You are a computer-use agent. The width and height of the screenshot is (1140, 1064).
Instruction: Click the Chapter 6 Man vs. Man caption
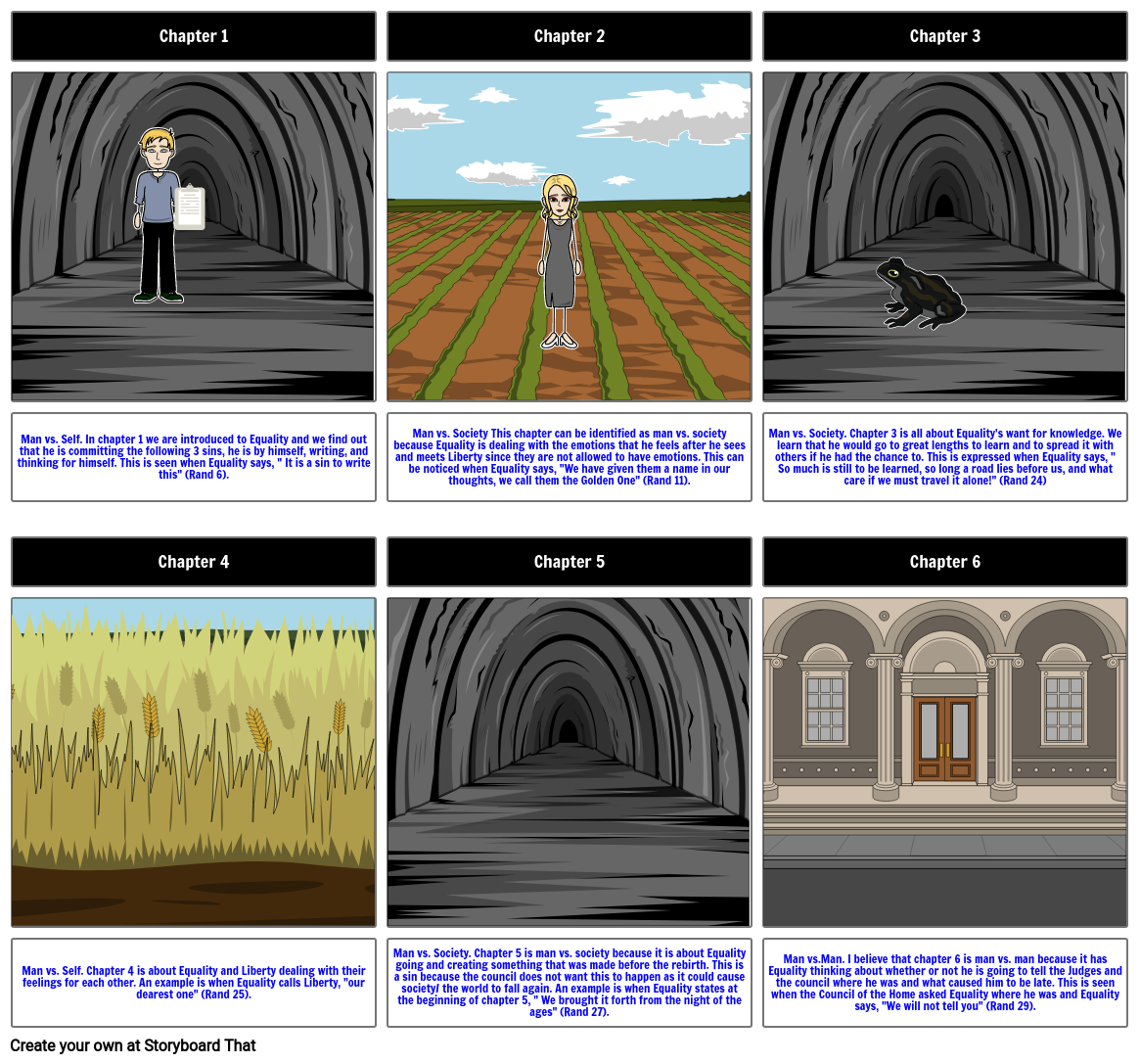[944, 982]
